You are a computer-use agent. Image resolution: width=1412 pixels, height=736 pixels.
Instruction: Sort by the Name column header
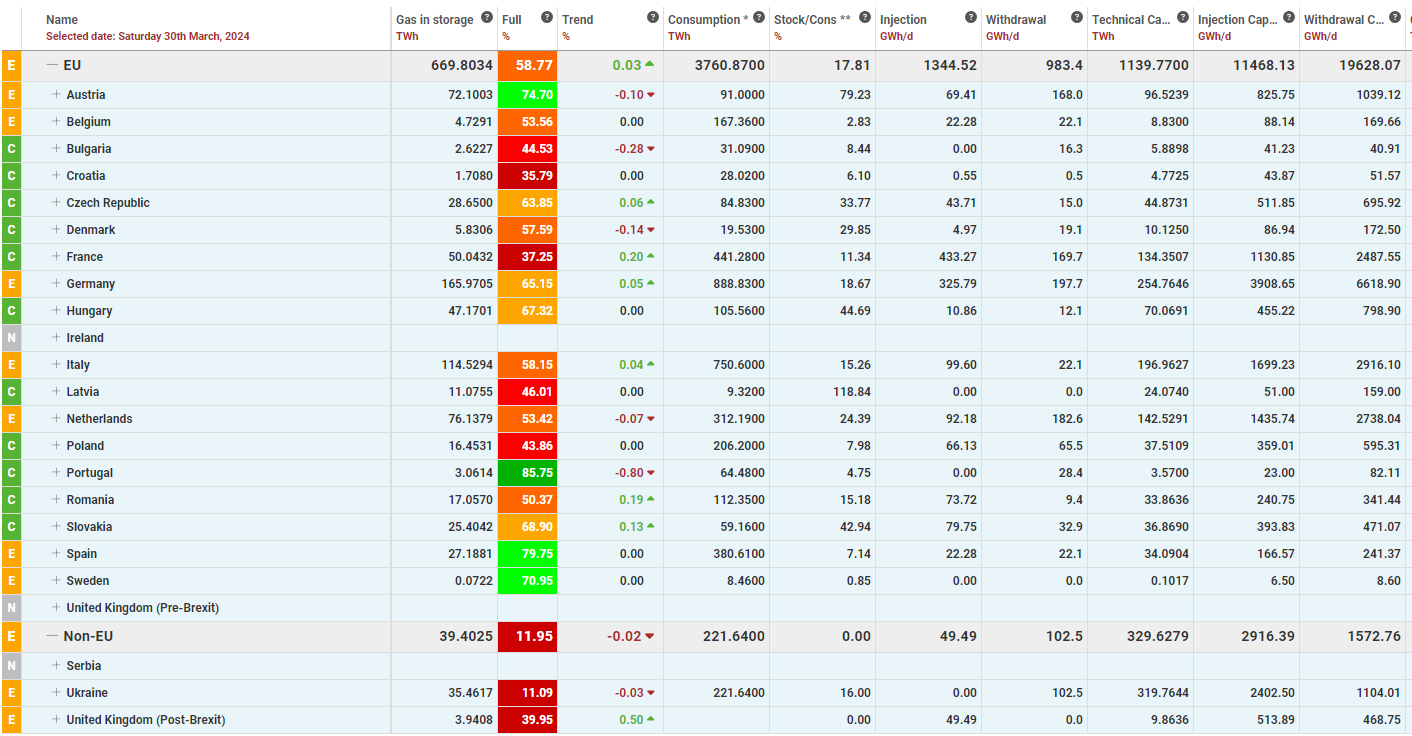[62, 20]
